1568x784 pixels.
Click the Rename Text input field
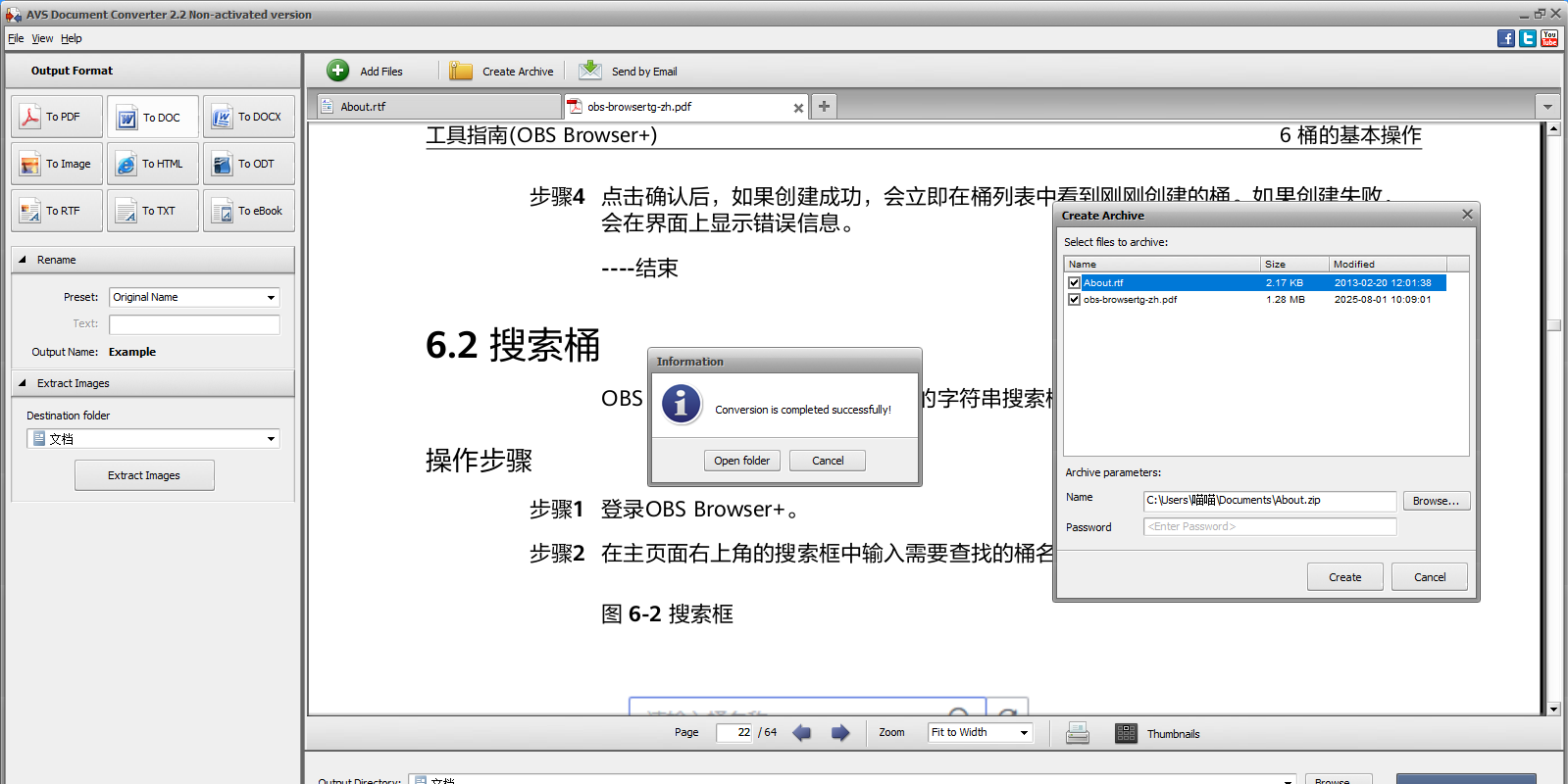pyautogui.click(x=194, y=324)
